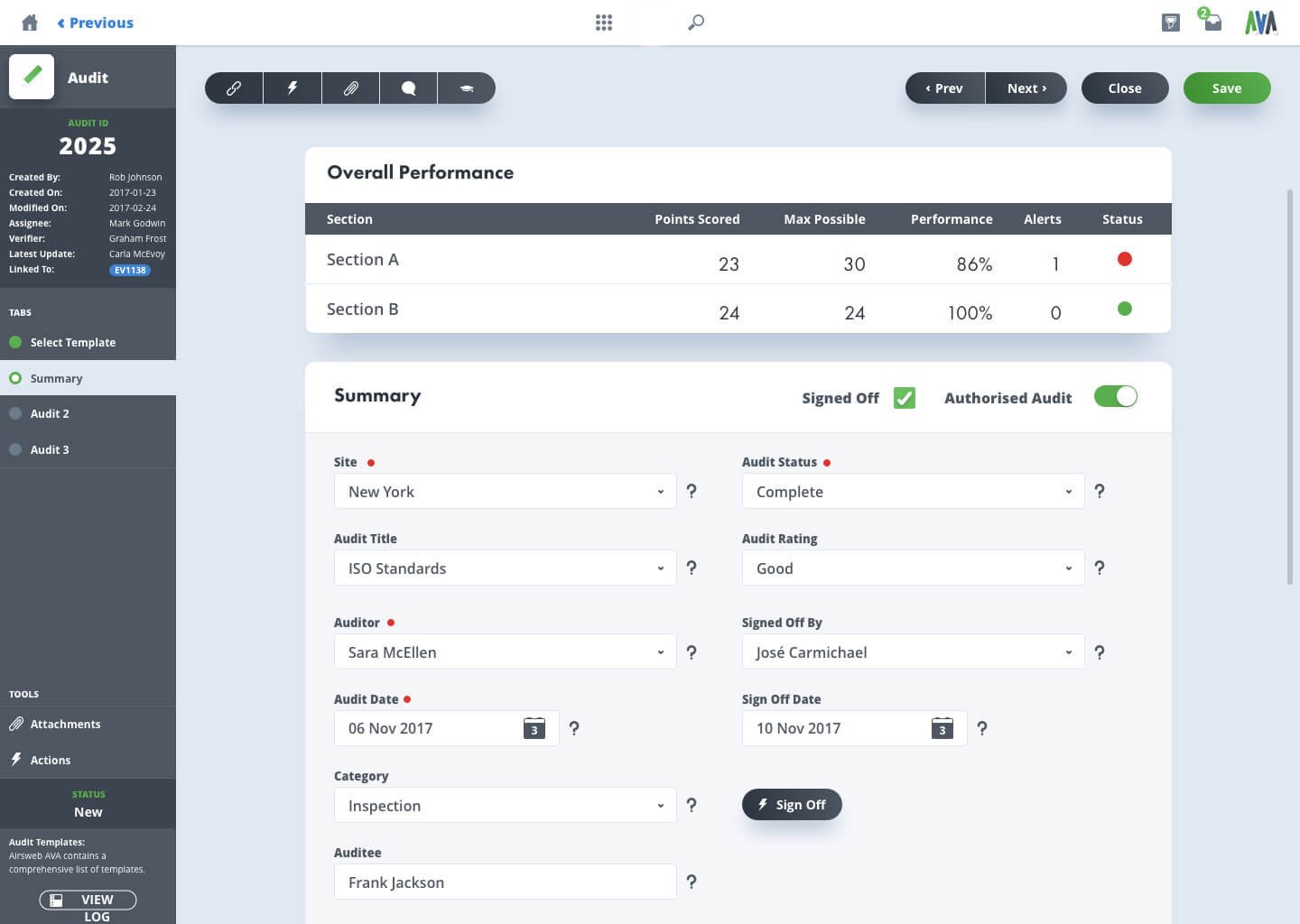This screenshot has width=1300, height=924.
Task: Click the Audit Date field 06 Nov 2017
Action: click(x=447, y=728)
